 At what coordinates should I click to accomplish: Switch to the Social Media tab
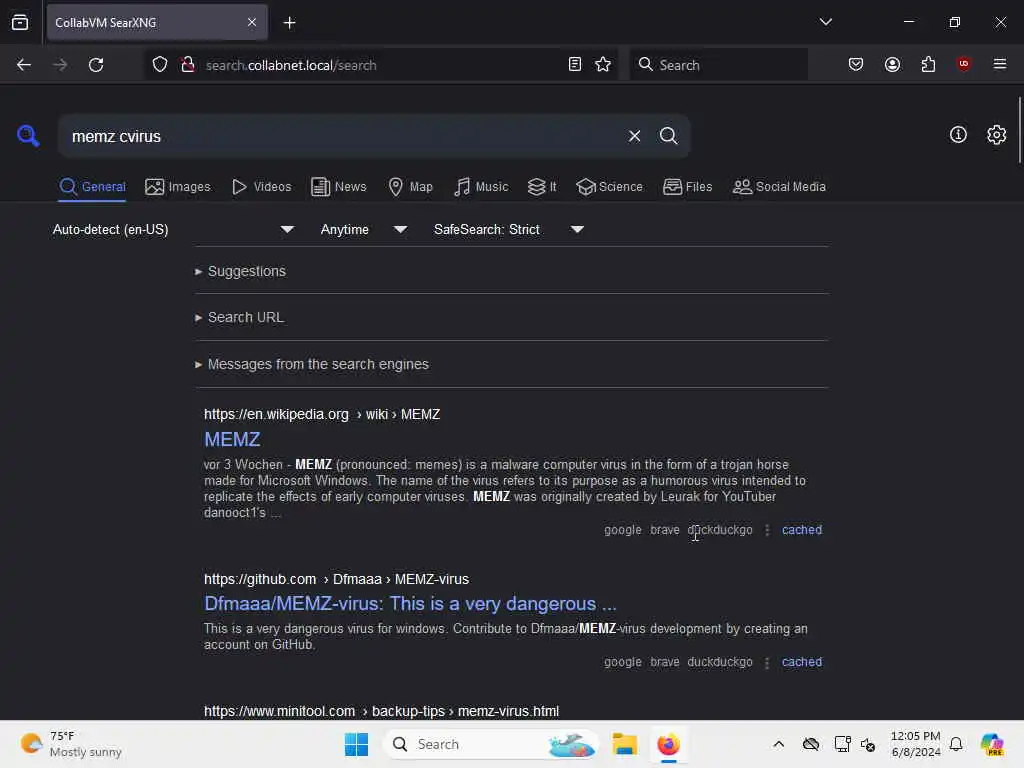click(779, 187)
